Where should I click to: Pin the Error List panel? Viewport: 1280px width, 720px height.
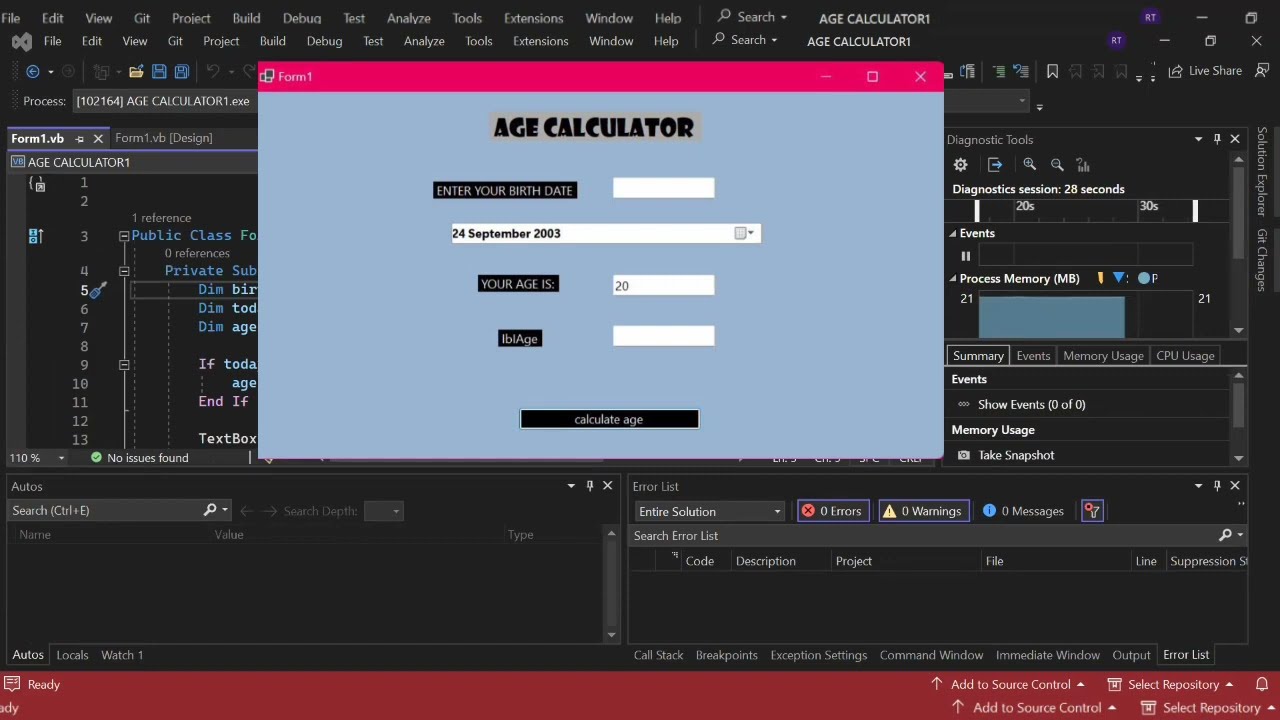[x=1217, y=486]
